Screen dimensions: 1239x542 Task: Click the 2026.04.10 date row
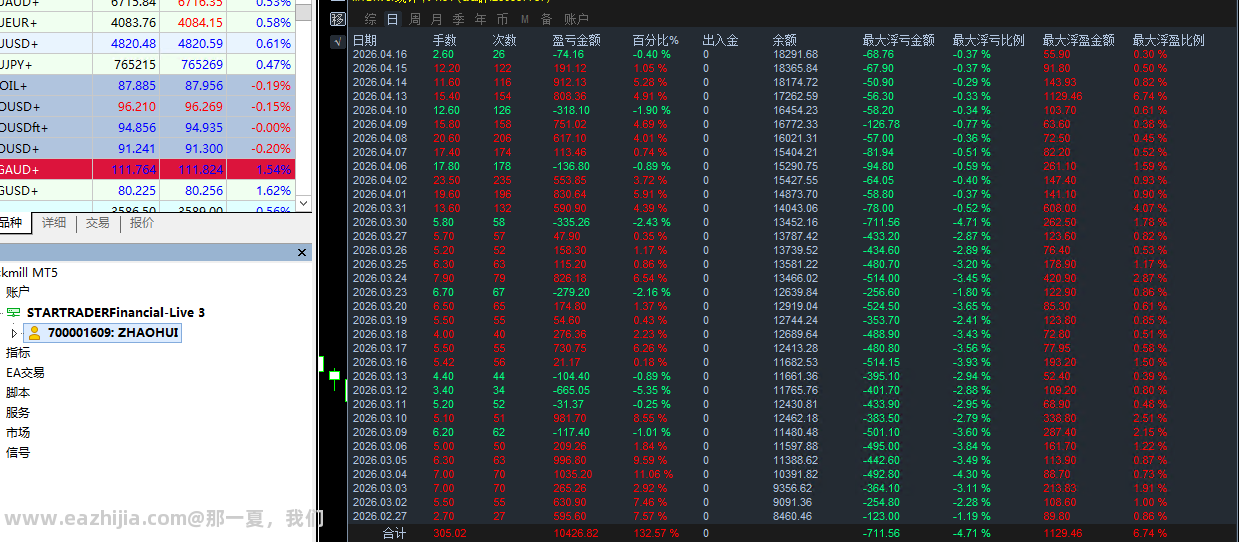(x=380, y=110)
